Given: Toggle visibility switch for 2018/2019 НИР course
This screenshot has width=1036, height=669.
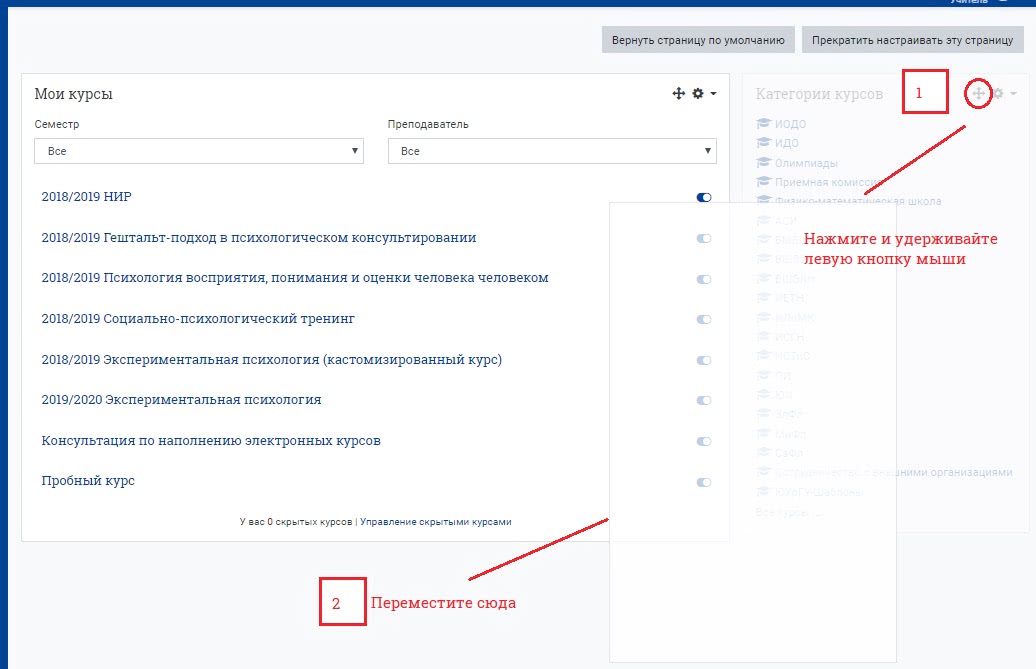Looking at the screenshot, I should click(x=704, y=198).
